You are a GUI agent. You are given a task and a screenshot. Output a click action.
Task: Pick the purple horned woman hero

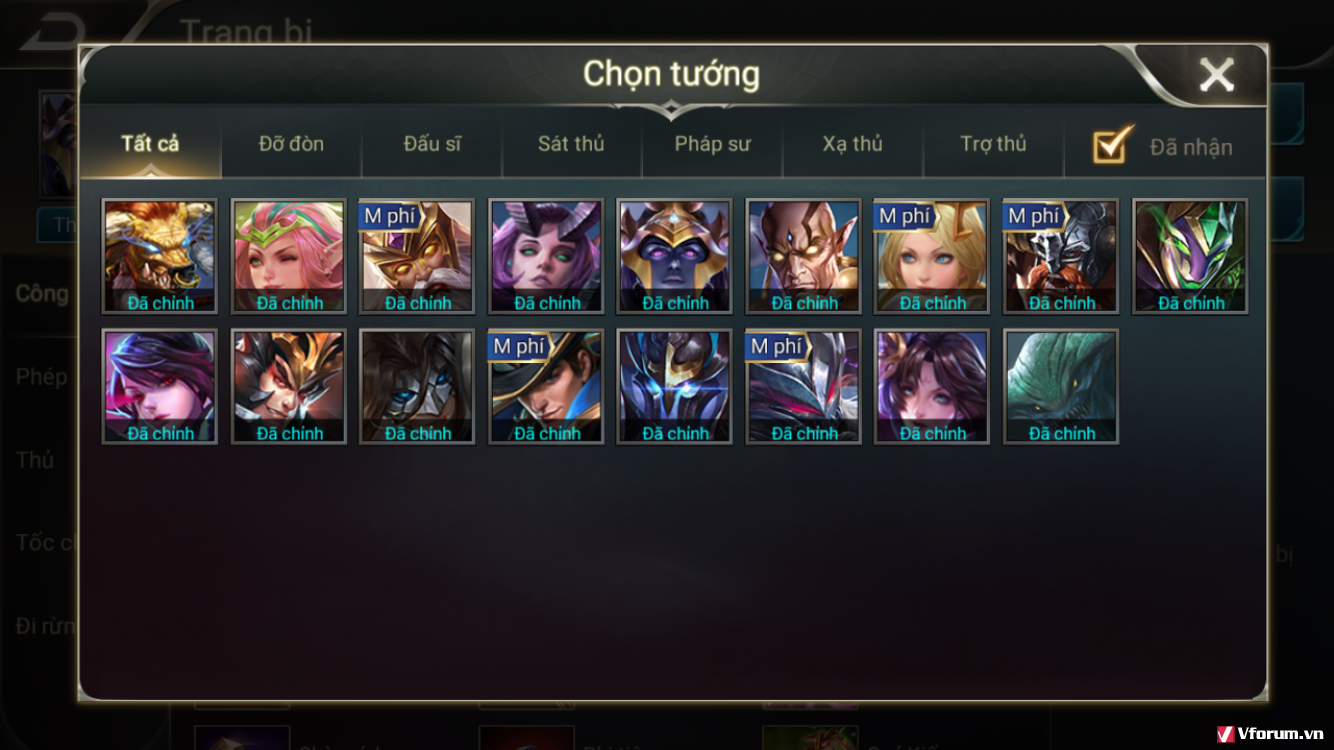[x=546, y=256]
